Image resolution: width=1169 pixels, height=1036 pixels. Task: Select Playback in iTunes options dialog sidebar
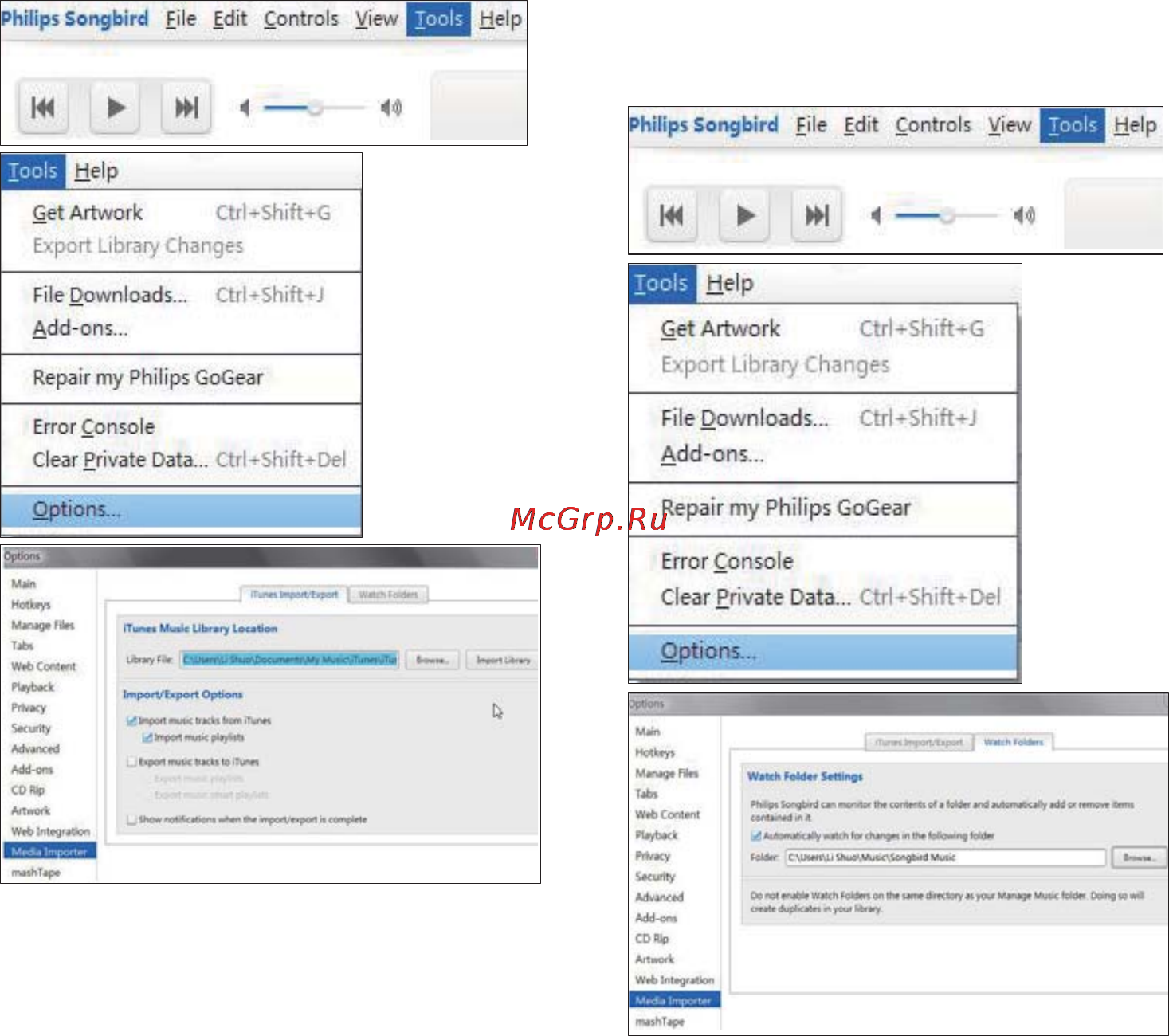(x=33, y=687)
